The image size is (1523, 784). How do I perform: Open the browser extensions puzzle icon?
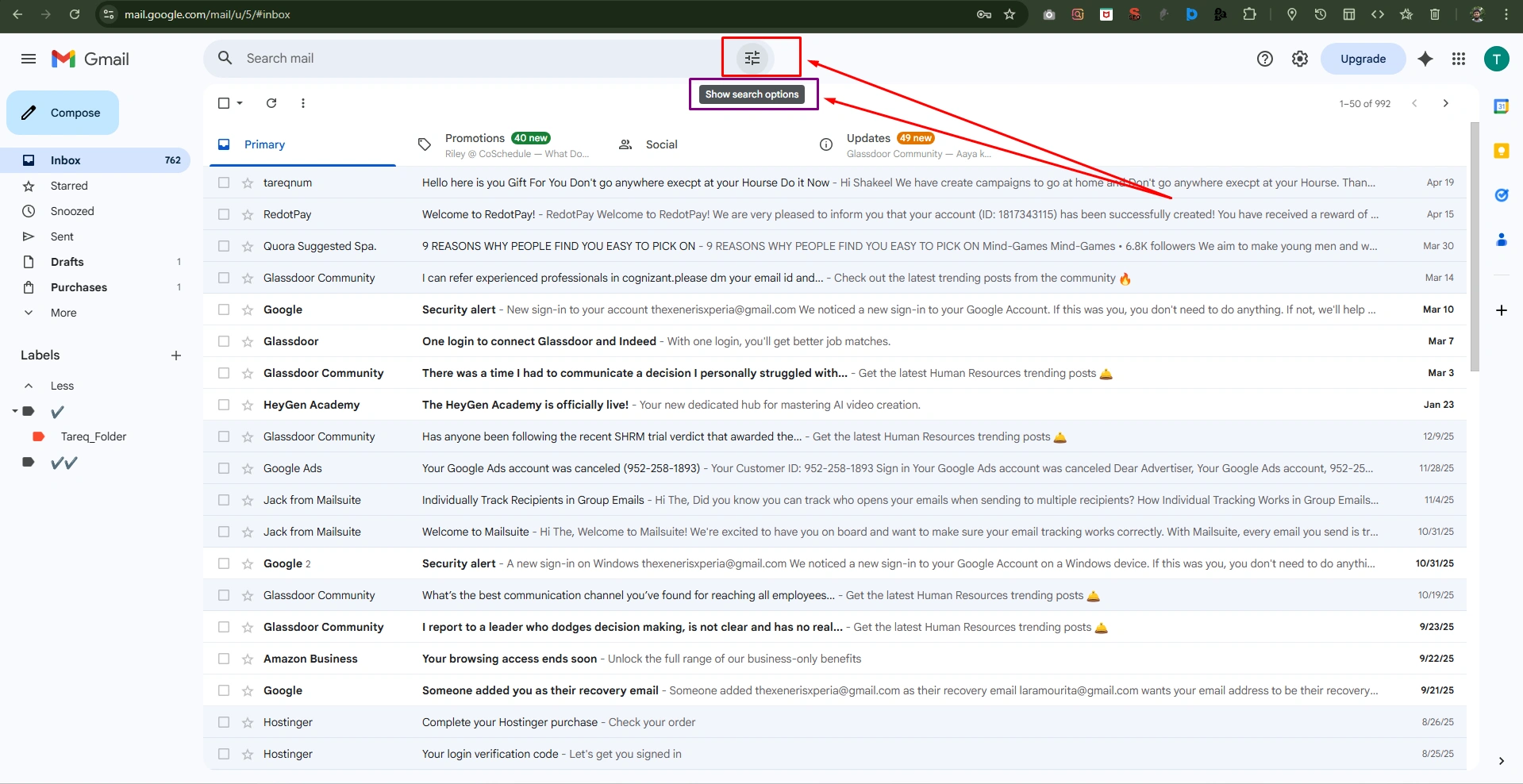point(1249,14)
